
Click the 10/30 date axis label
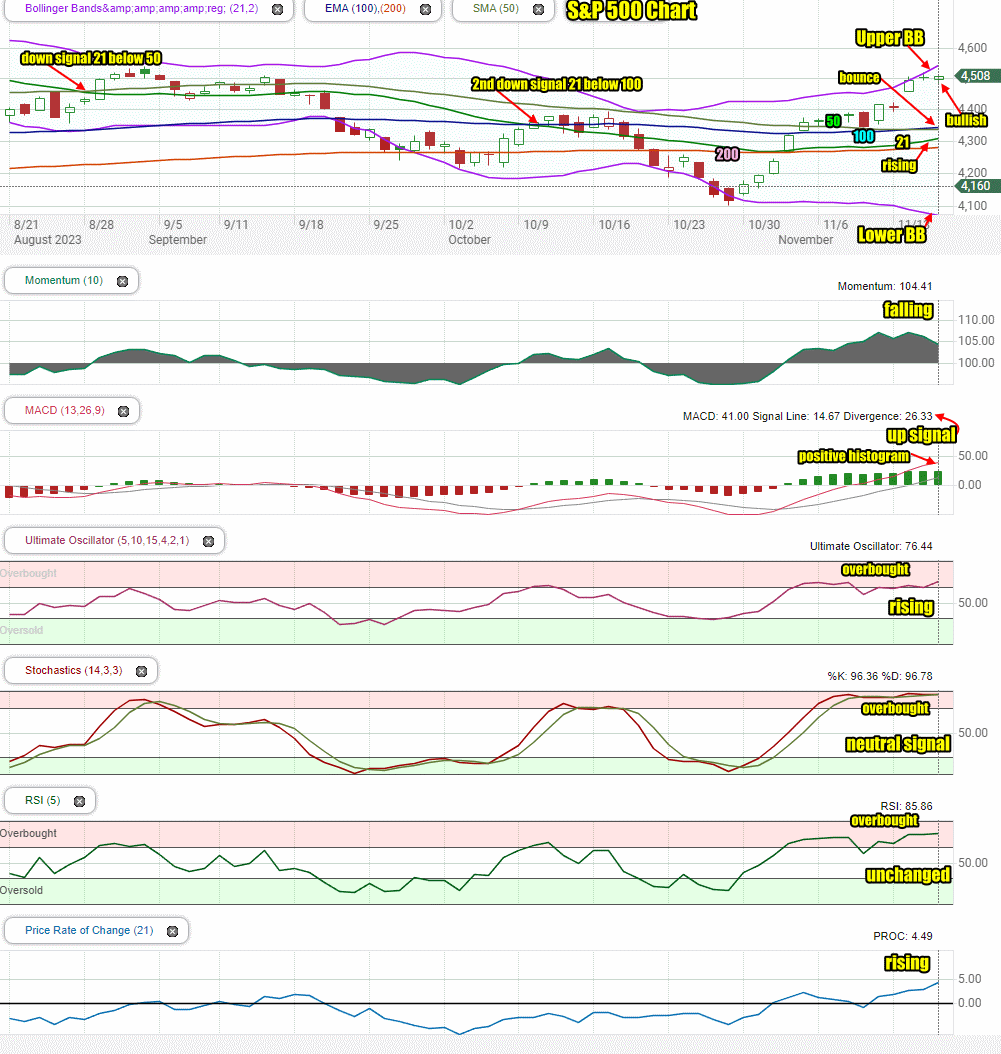(x=764, y=225)
